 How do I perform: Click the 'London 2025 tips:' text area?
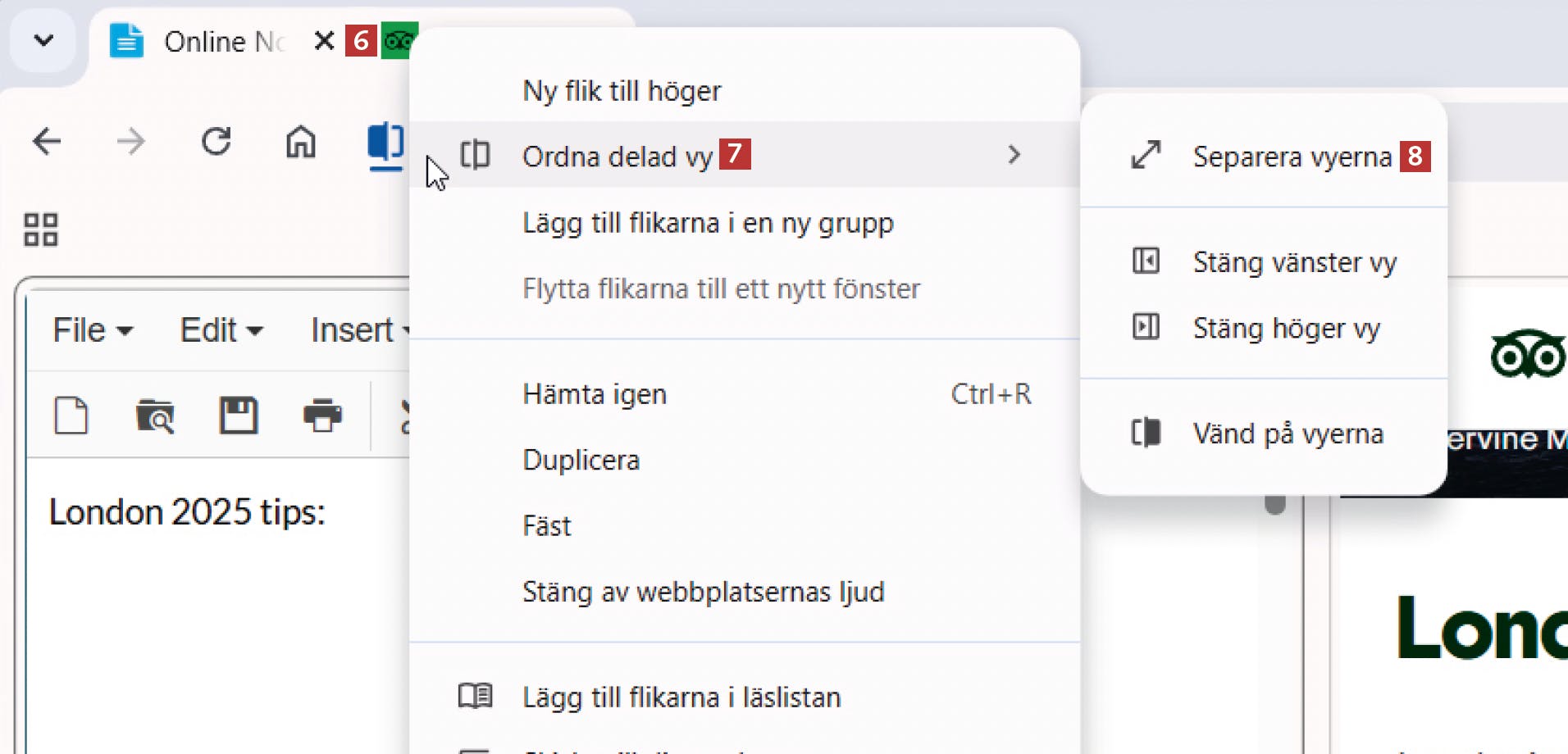[187, 512]
